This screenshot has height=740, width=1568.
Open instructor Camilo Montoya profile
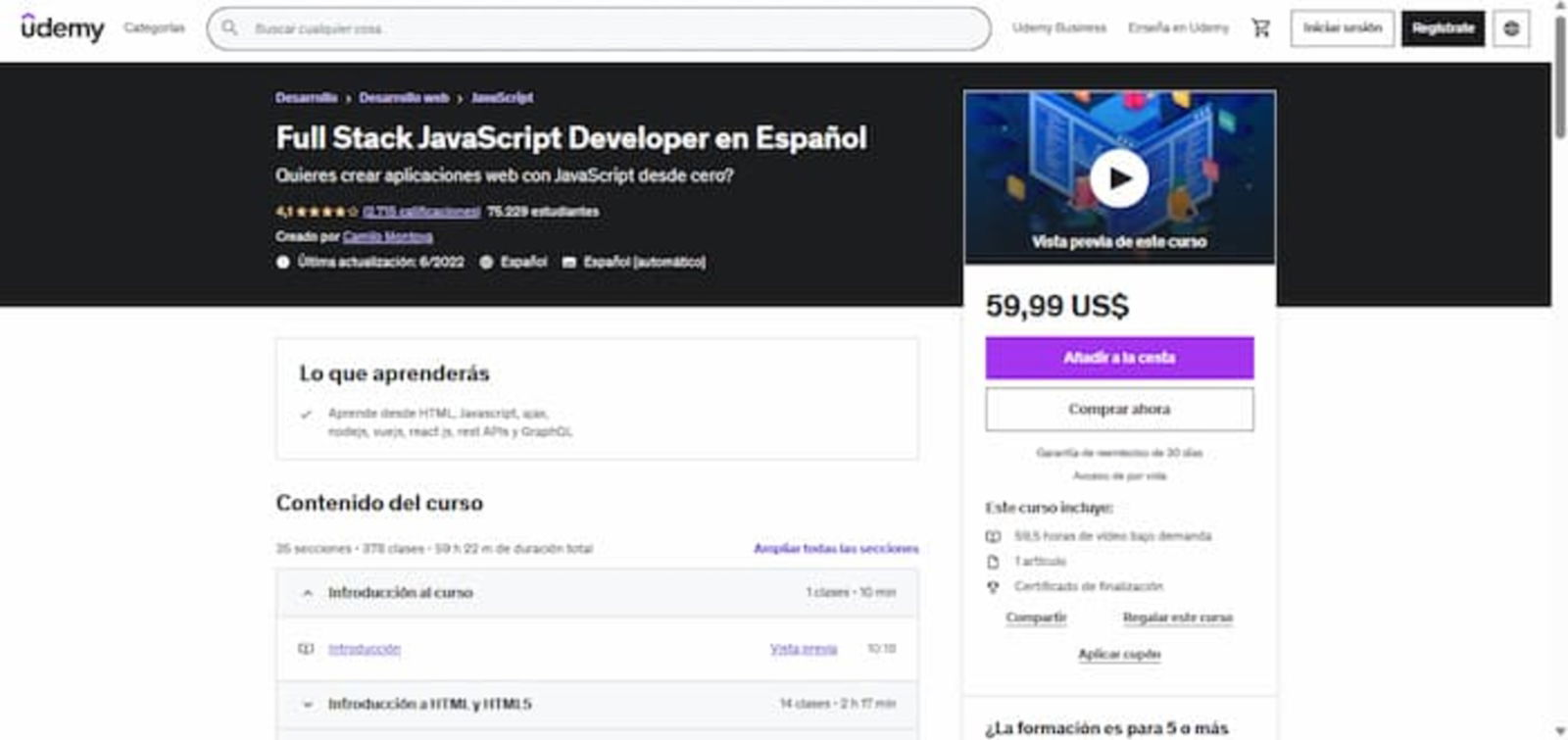click(x=388, y=237)
